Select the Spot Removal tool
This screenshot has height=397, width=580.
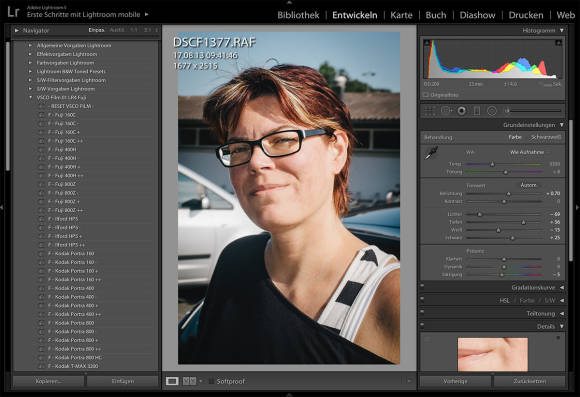click(446, 111)
